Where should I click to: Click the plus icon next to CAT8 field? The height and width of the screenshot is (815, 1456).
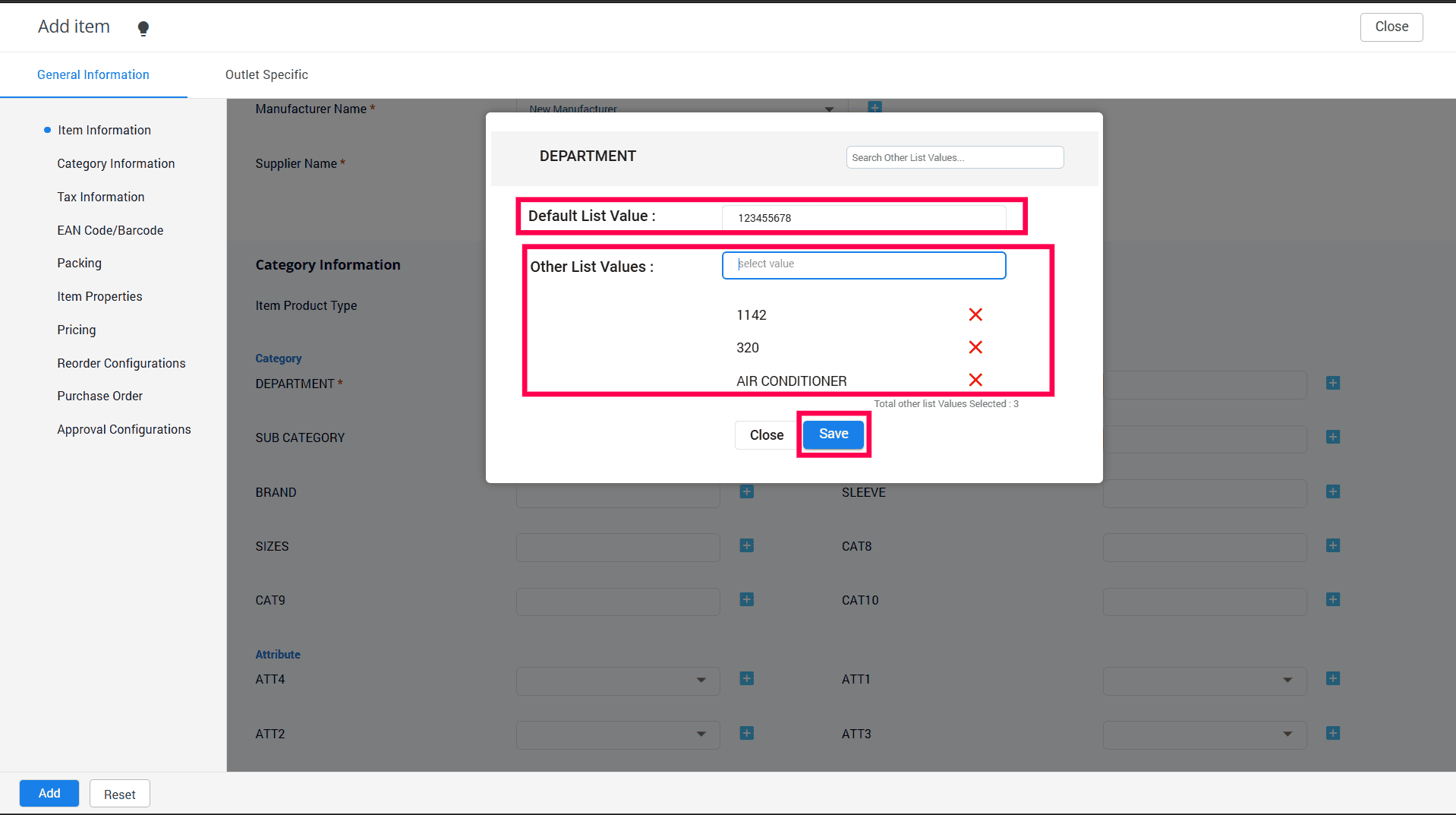[x=1333, y=545]
